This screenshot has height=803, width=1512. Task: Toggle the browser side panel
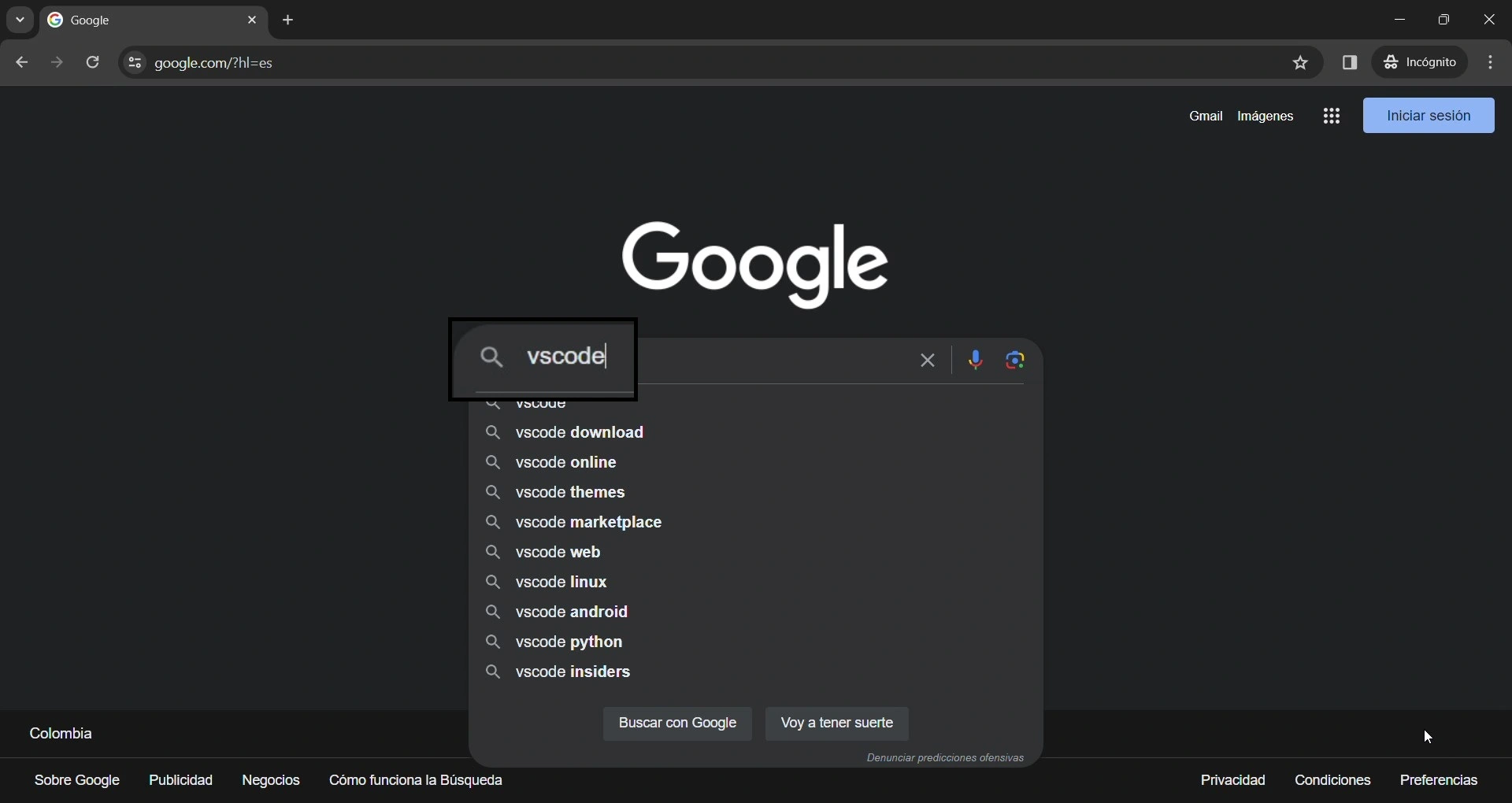pyautogui.click(x=1351, y=63)
